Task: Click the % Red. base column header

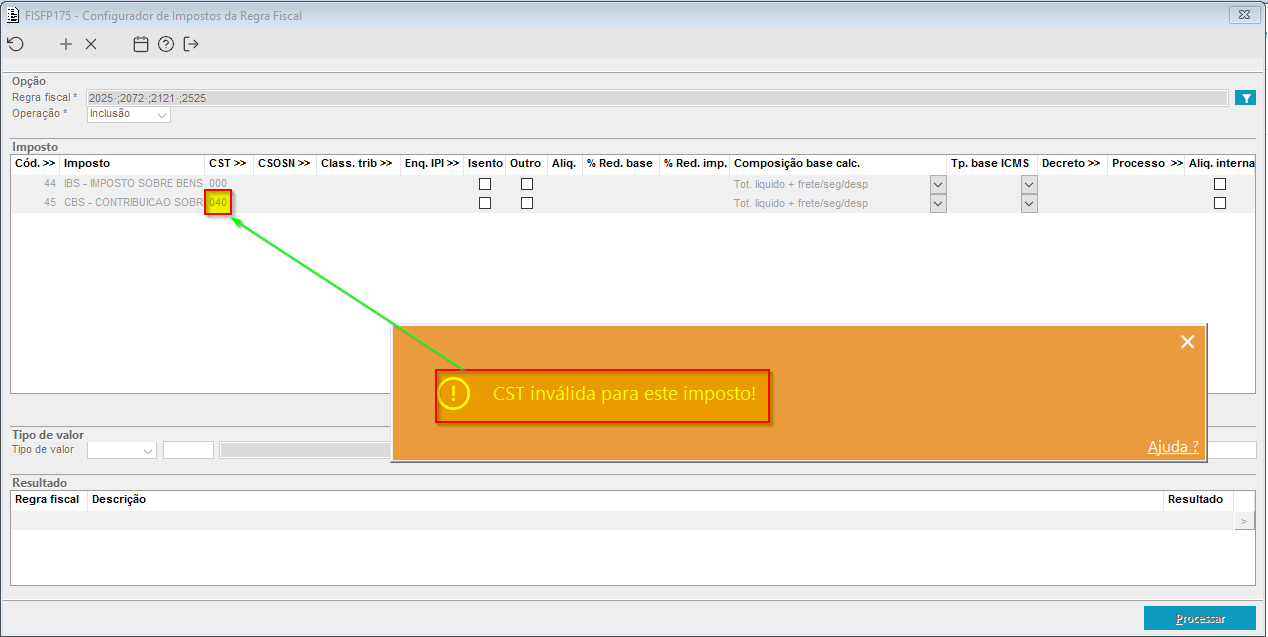Action: [620, 163]
